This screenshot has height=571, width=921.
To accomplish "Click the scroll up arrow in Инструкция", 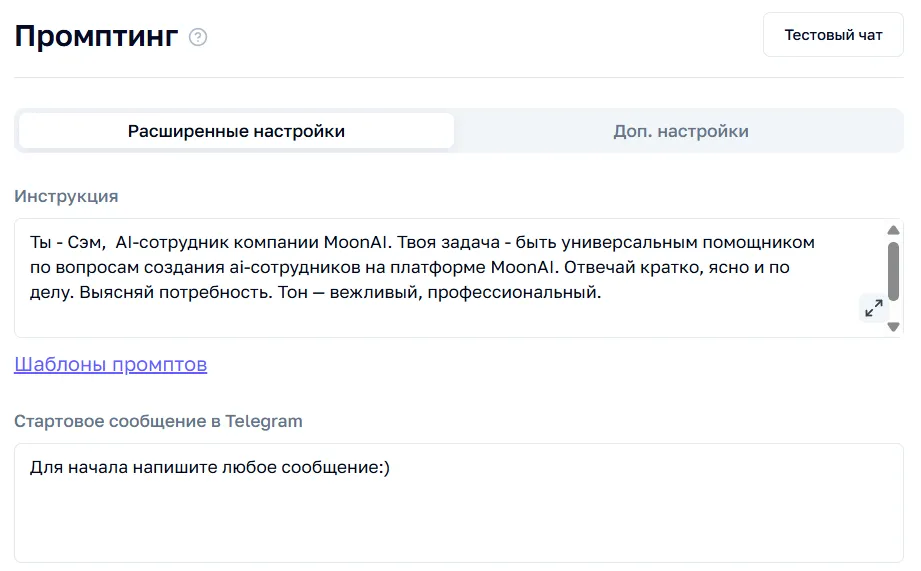I will [x=893, y=230].
